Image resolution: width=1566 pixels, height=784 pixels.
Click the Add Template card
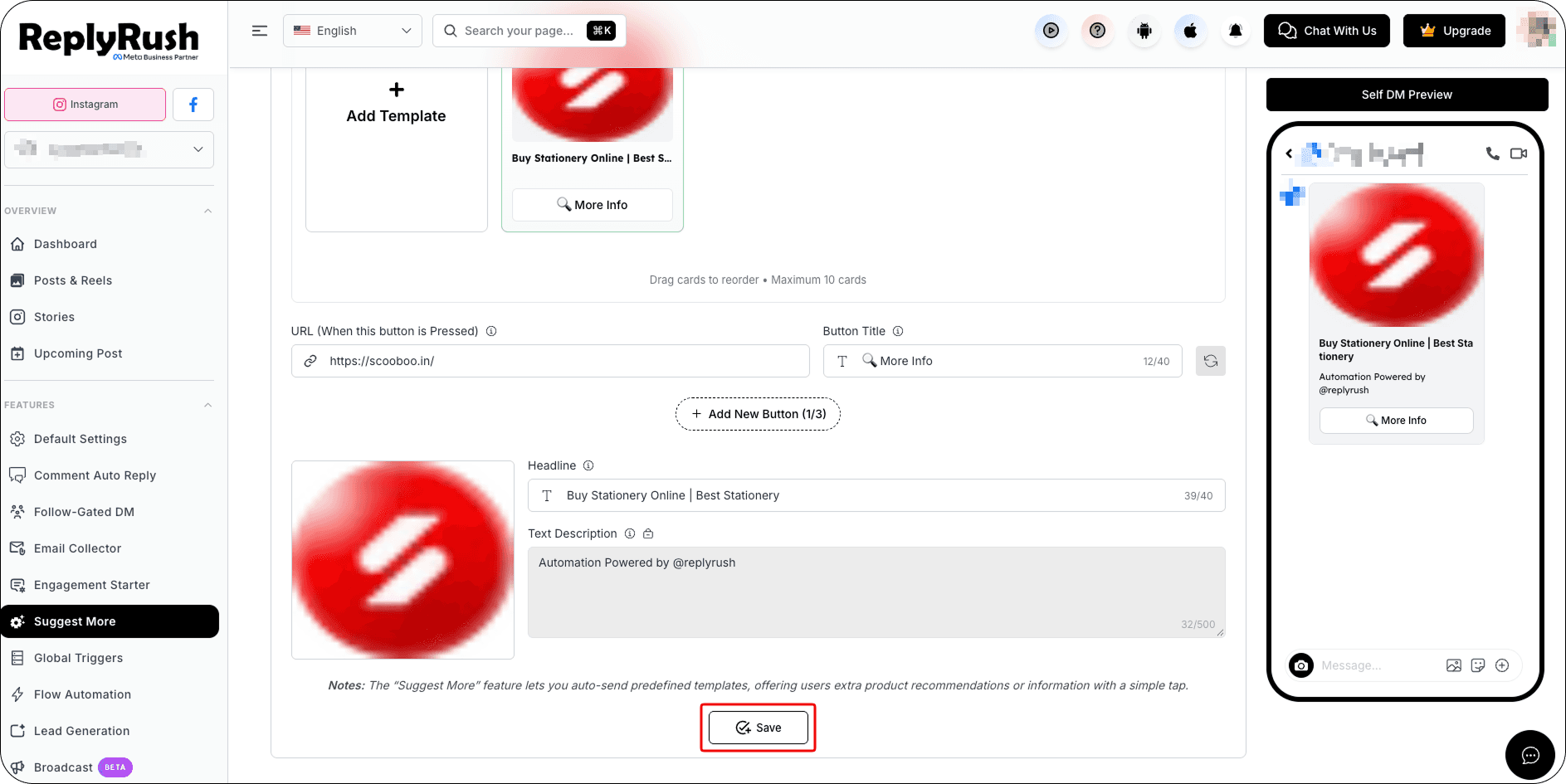[x=396, y=149]
